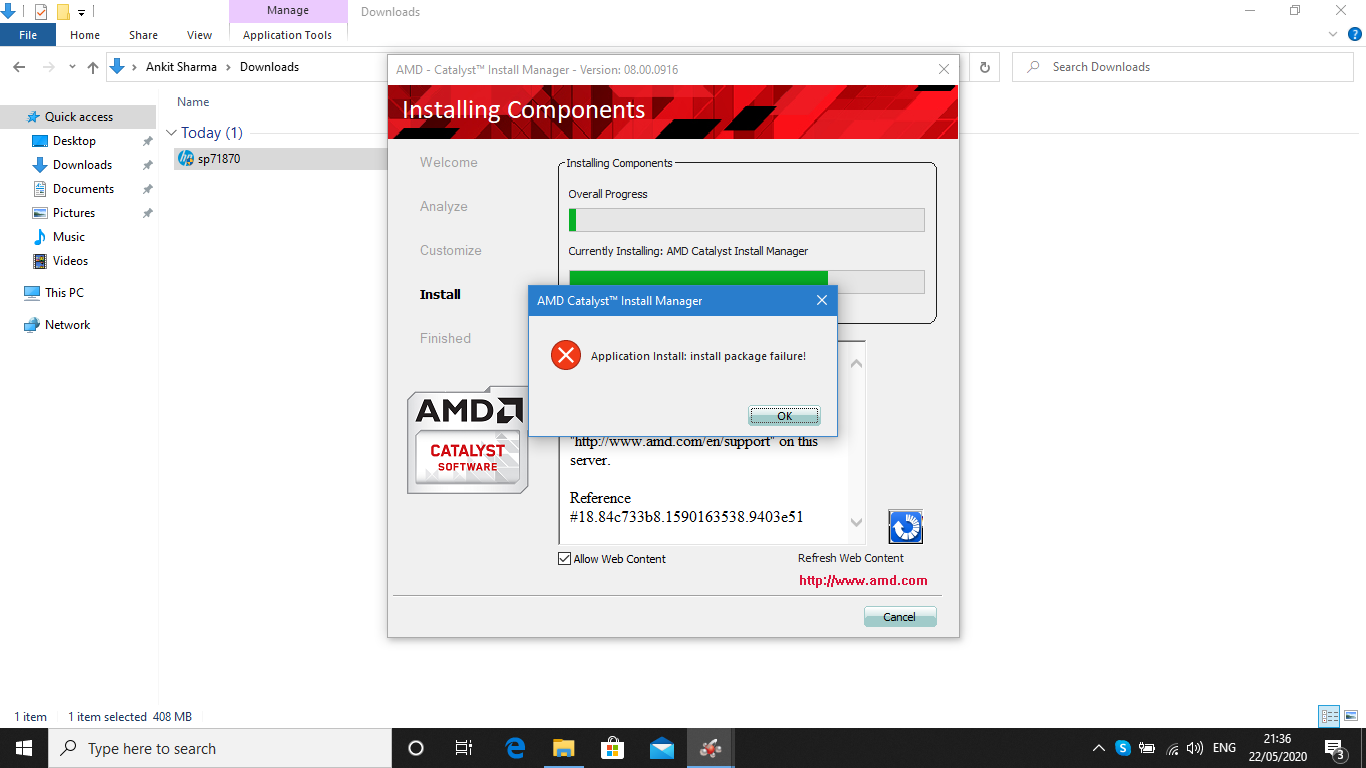Switch to large icons view layout
Screen dimensions: 1366x768
coord(1350,716)
